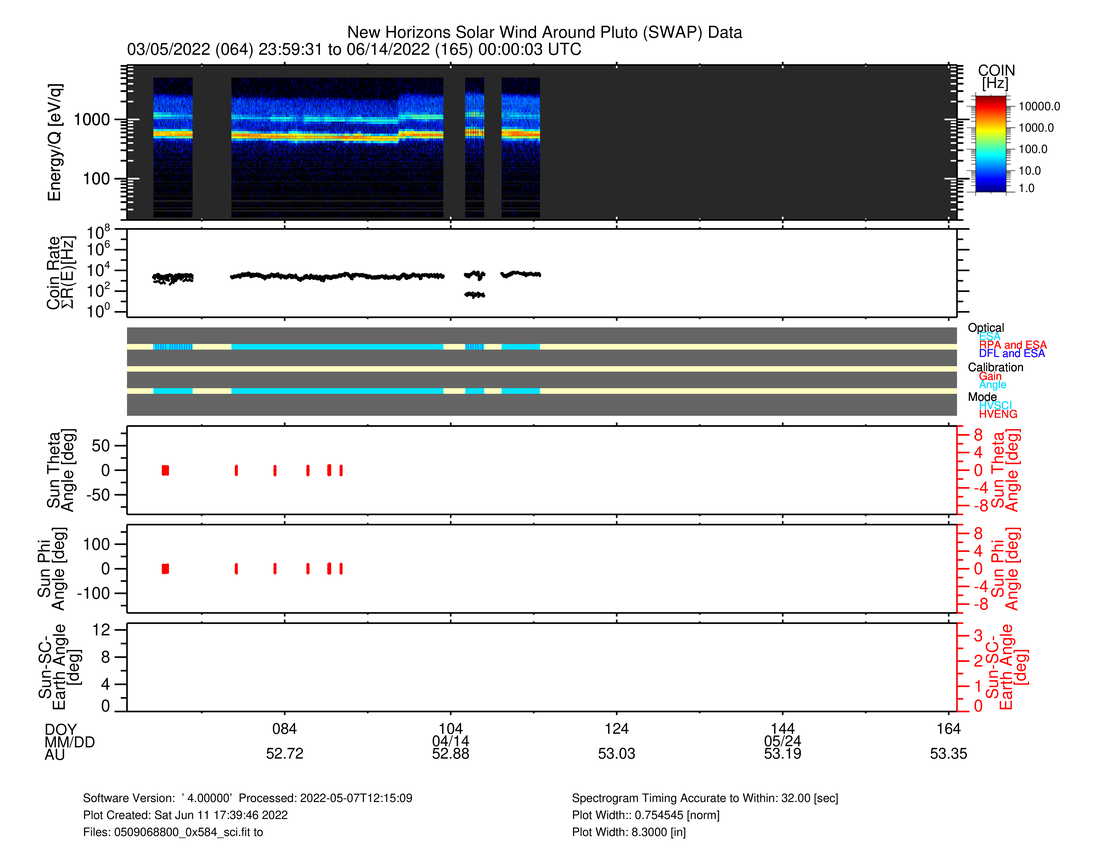Click the DOY 084 tick label
1100x850 pixels.
(x=285, y=727)
